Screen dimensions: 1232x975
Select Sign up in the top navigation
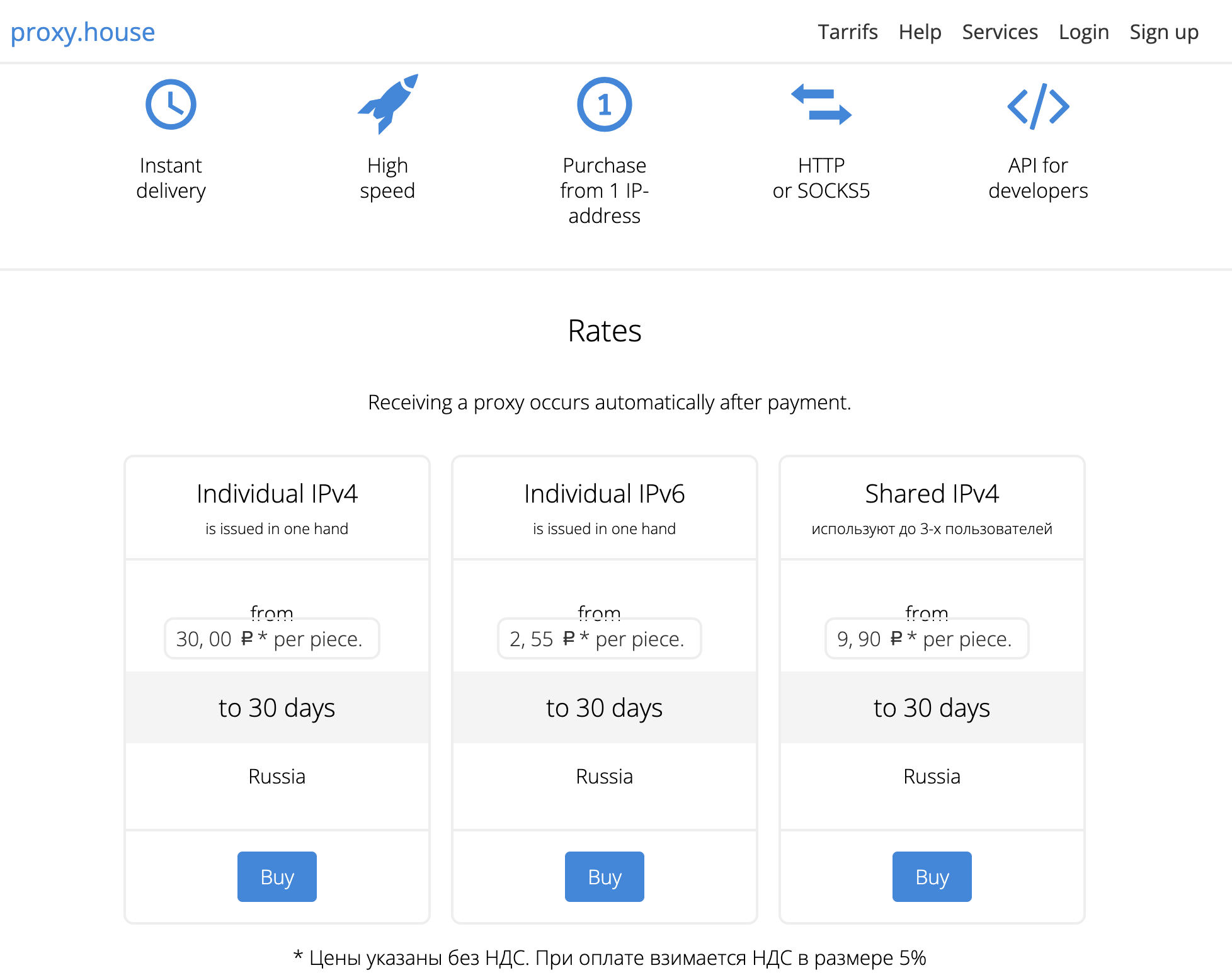click(x=1164, y=32)
